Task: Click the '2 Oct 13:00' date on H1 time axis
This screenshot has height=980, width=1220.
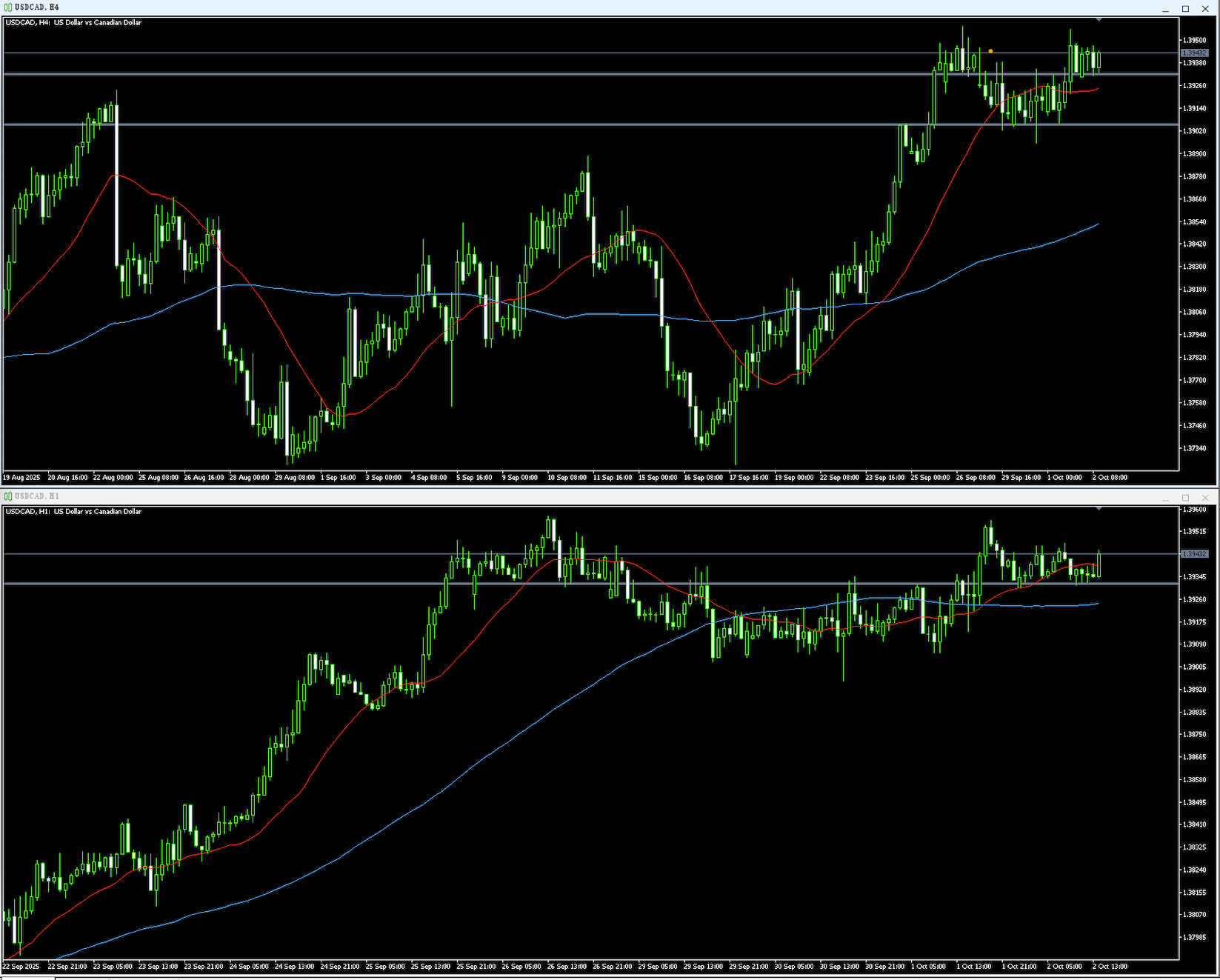Action: pos(1110,967)
